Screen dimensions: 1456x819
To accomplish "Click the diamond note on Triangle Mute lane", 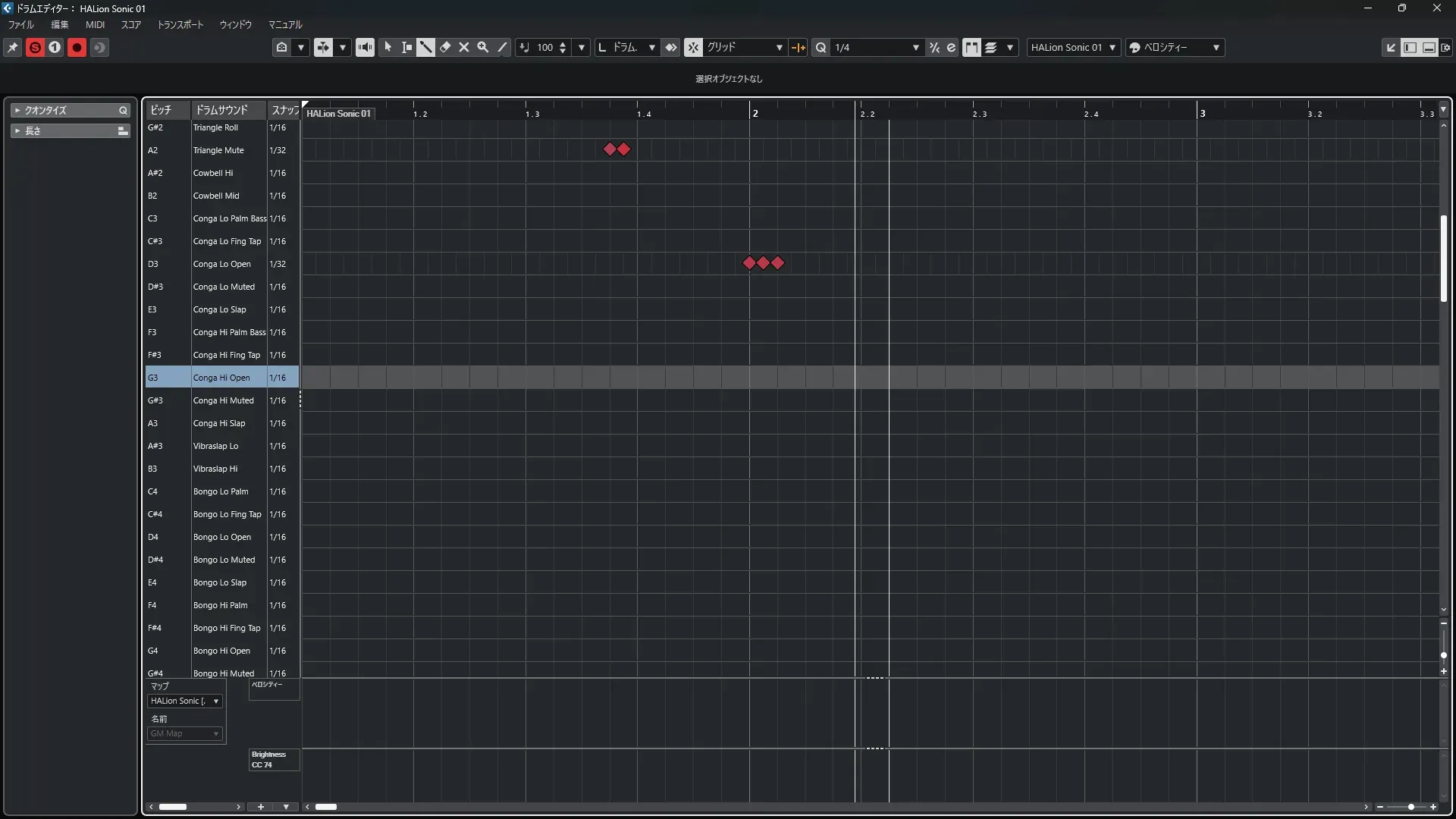I will pos(610,149).
